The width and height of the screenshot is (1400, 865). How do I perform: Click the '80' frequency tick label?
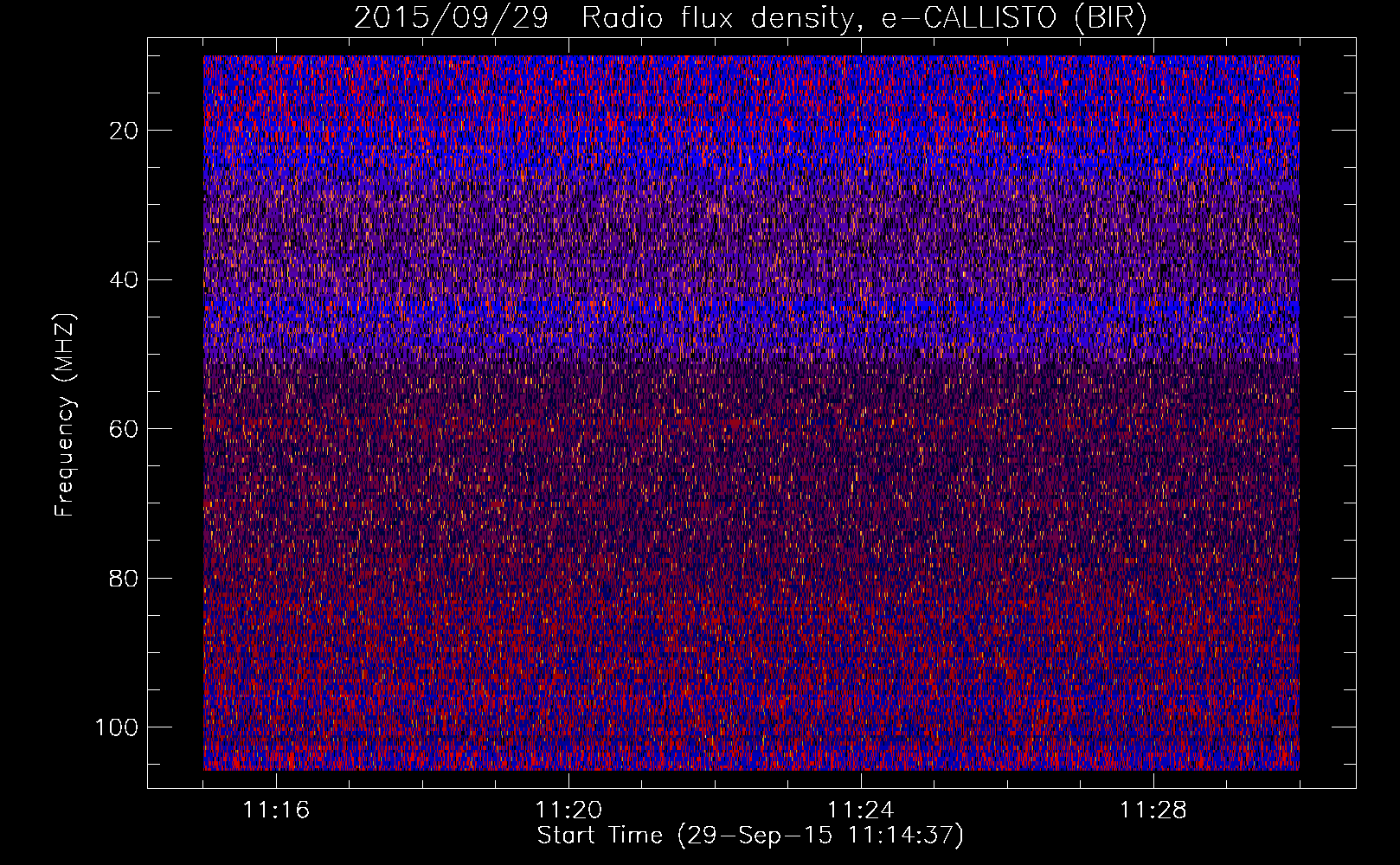click(x=125, y=578)
